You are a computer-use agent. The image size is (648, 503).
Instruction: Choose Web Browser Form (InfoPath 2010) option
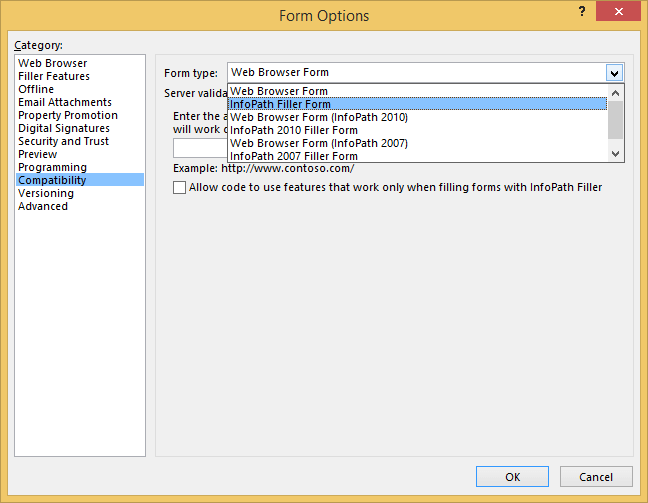click(x=318, y=117)
